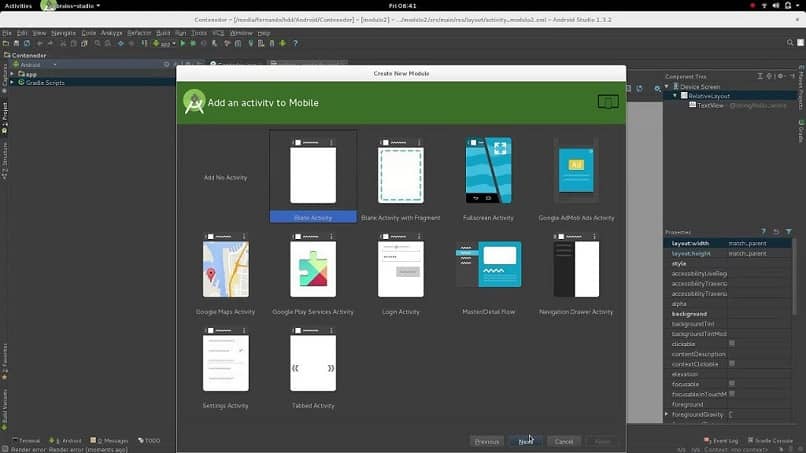Click the Undo arrow in toolbar
Image resolution: width=806 pixels, height=453 pixels.
pos(40,44)
